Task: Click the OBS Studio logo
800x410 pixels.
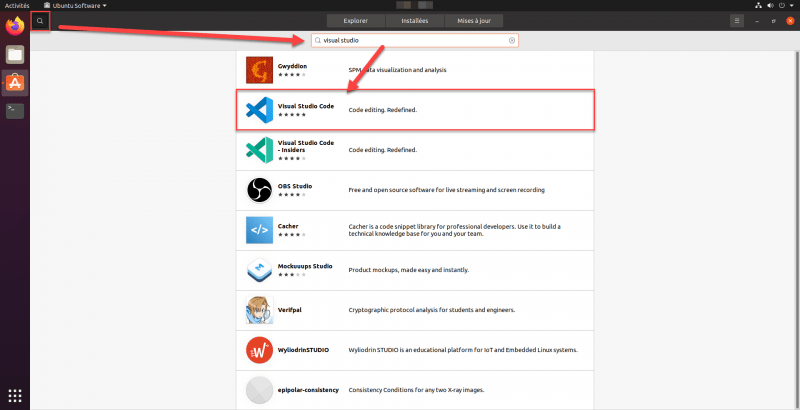Action: click(x=259, y=190)
